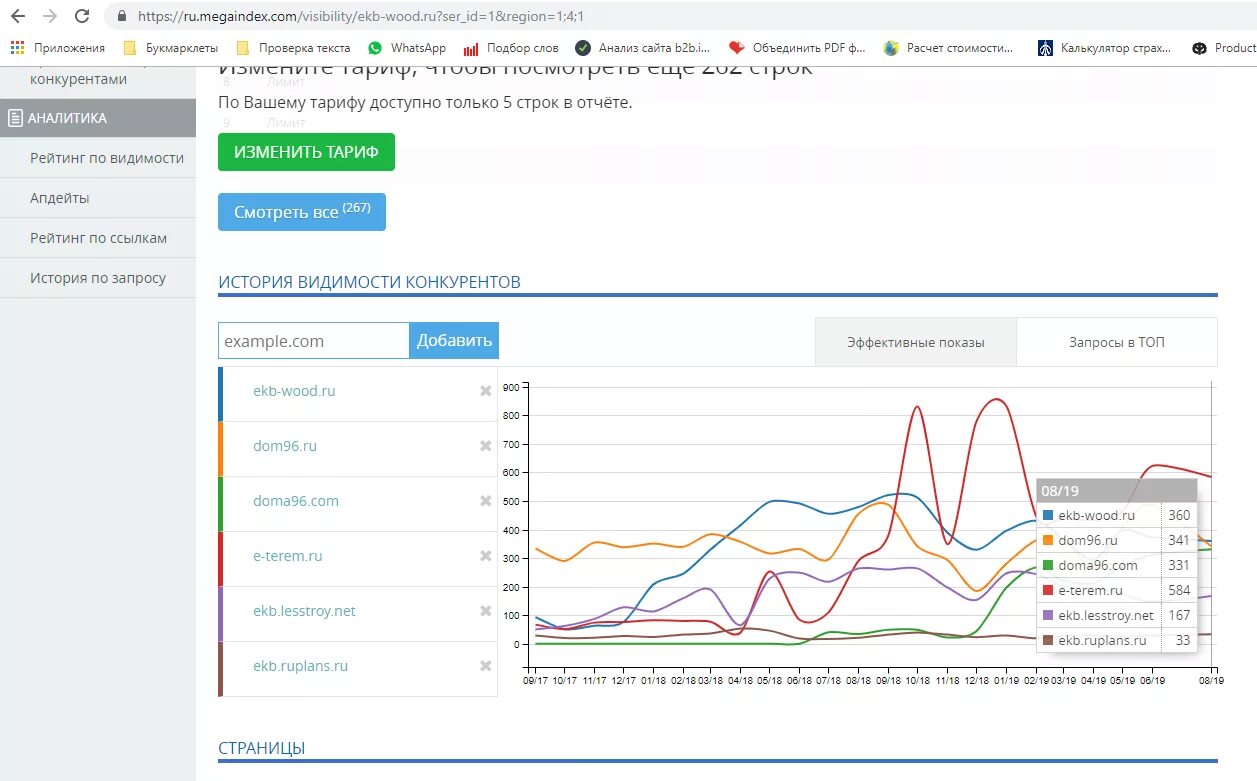Open the конкурентами sidebar item
Viewport: 1257px width, 781px height.
pos(79,79)
